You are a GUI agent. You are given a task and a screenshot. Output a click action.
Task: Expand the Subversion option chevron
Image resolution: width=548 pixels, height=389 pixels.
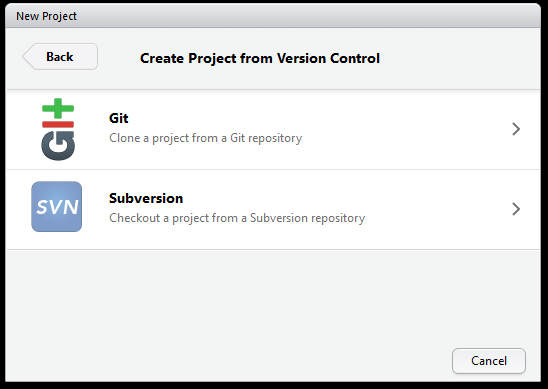click(x=516, y=209)
